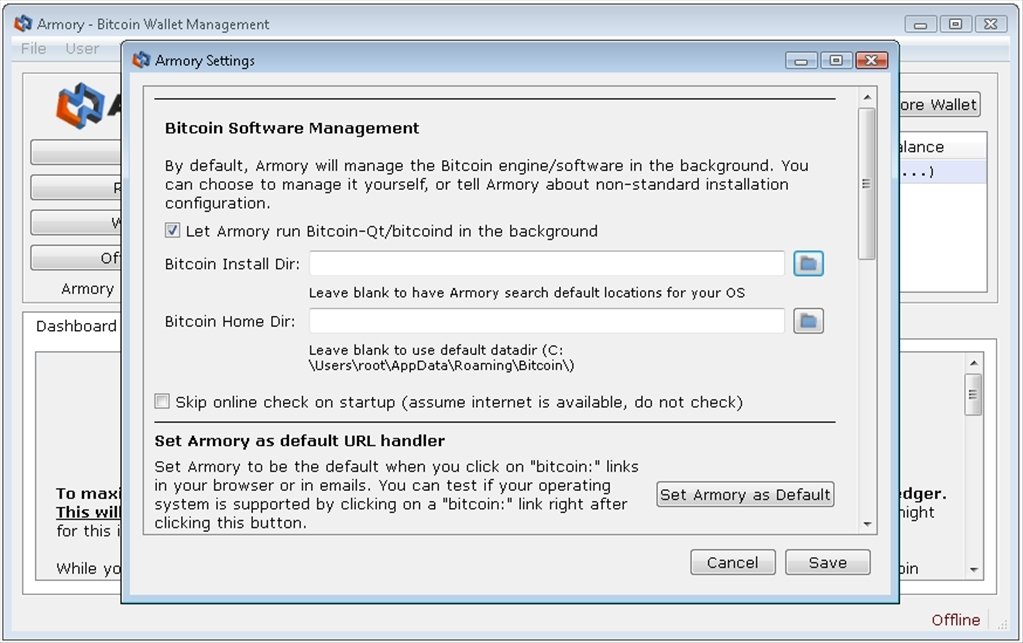Image resolution: width=1023 pixels, height=643 pixels.
Task: Click the Bitcoin Home Dir text field
Action: click(547, 321)
